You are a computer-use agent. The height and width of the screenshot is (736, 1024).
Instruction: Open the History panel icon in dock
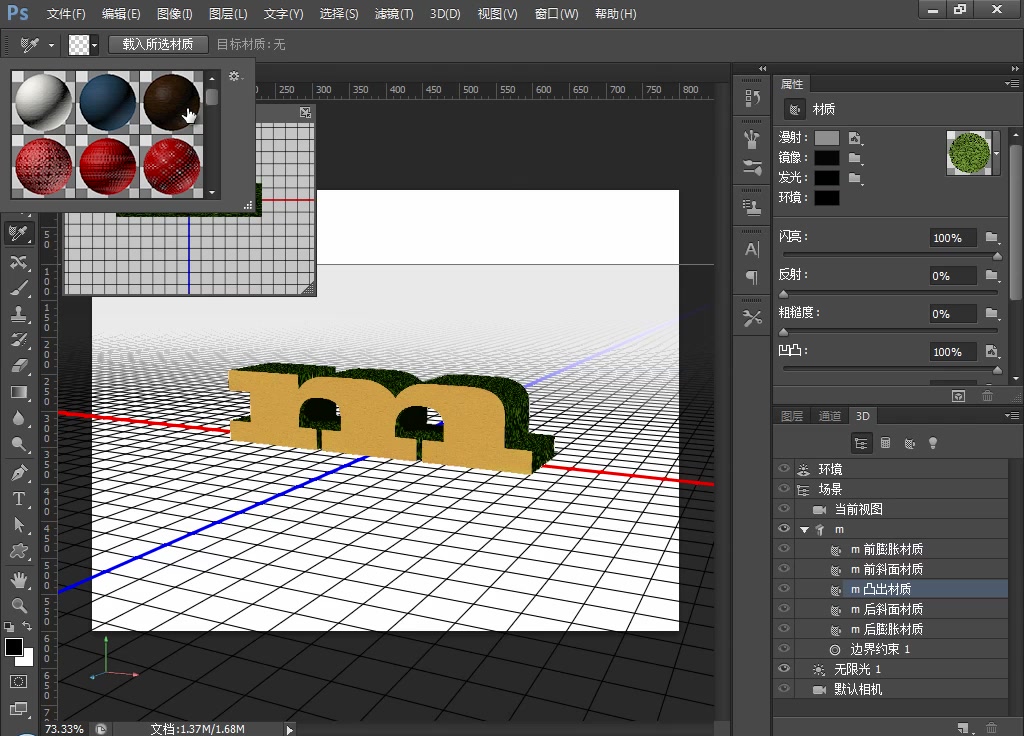coord(752,98)
